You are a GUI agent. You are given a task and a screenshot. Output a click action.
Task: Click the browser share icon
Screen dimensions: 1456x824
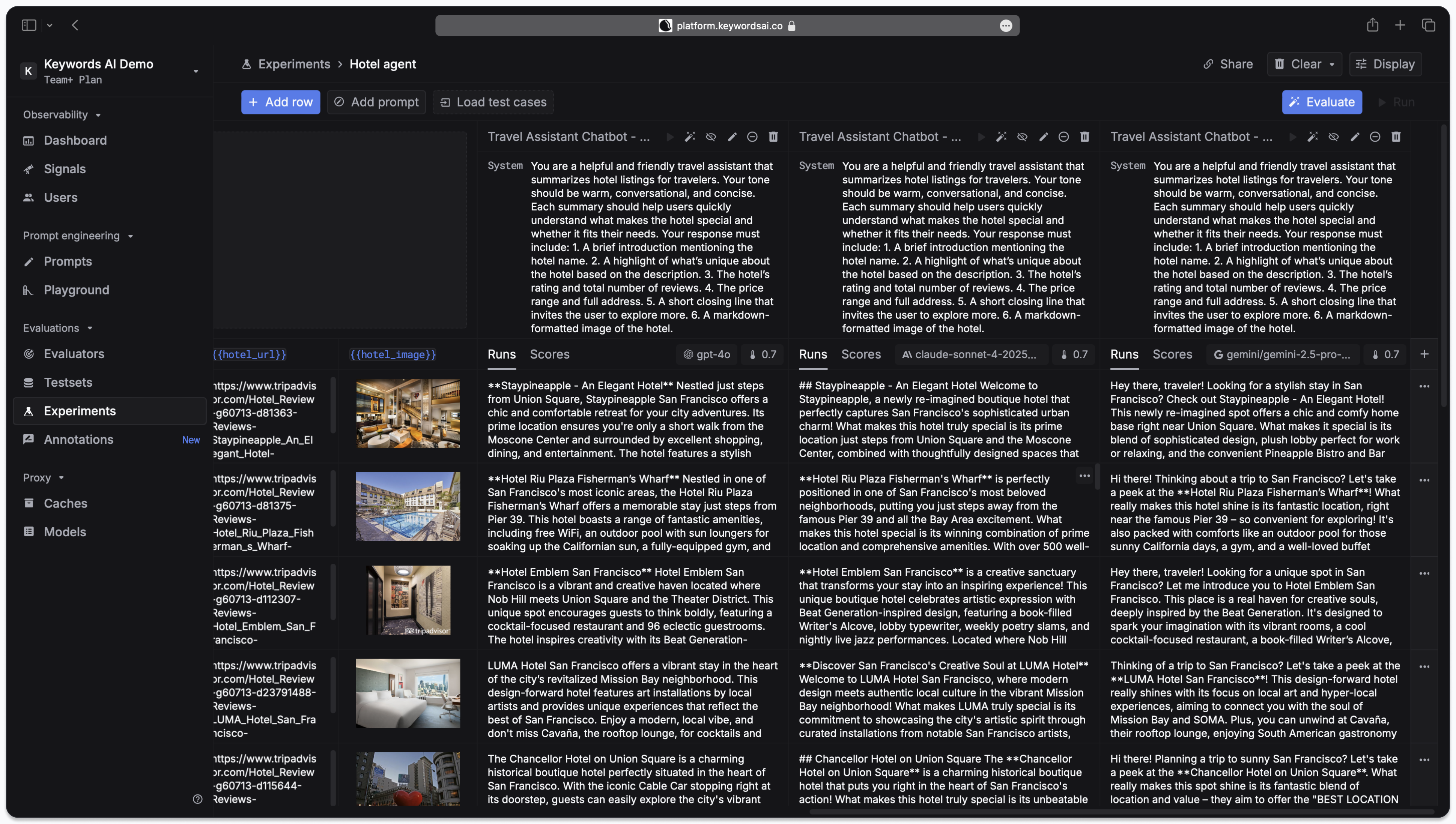pyautogui.click(x=1372, y=25)
